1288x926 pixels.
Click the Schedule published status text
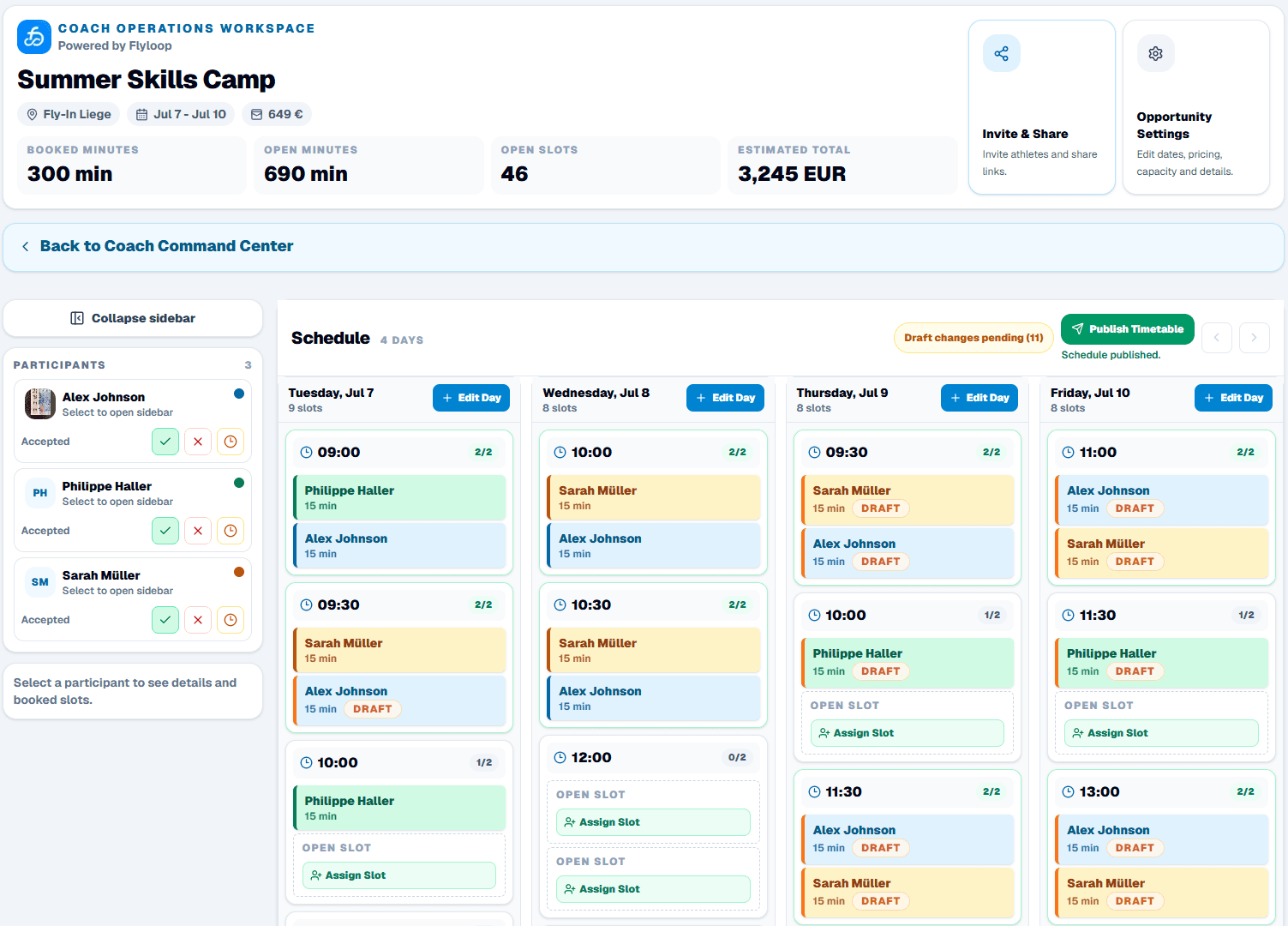point(1111,355)
